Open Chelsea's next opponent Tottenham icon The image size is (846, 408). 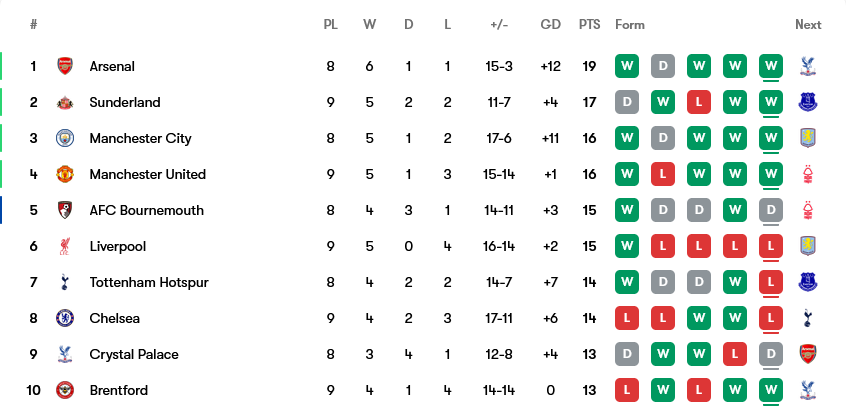pyautogui.click(x=807, y=318)
